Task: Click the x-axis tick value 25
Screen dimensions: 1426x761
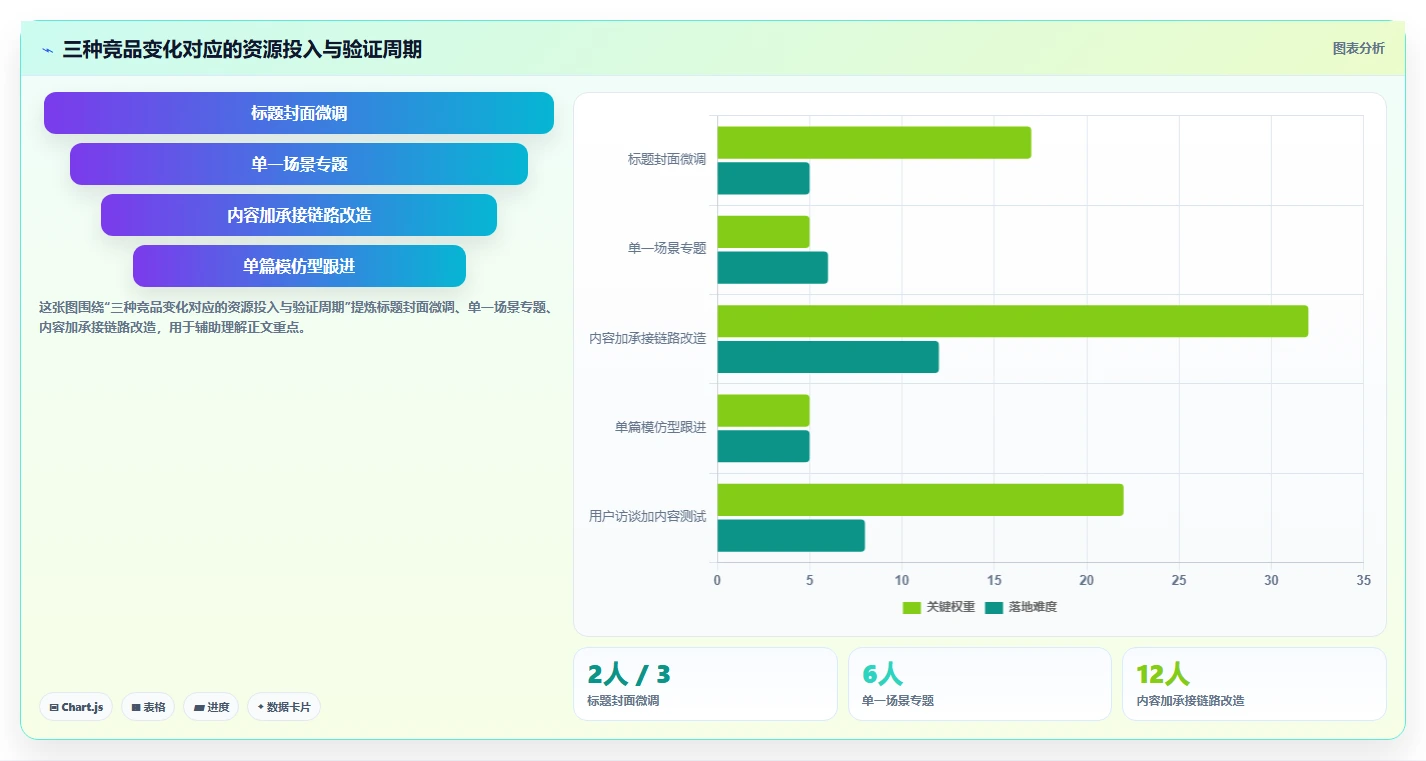Action: click(1179, 580)
